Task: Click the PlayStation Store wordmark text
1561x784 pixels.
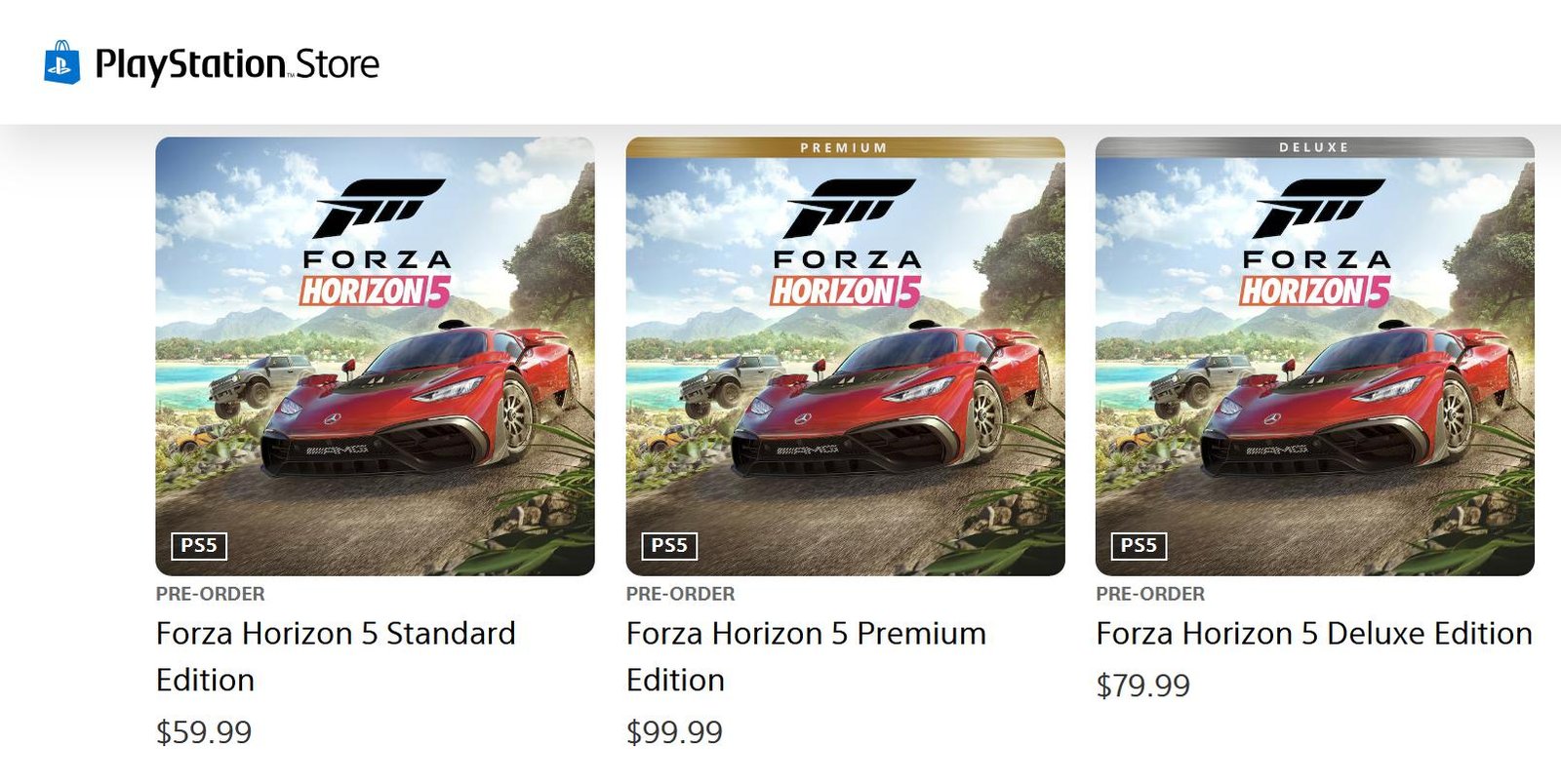Action: tap(237, 64)
